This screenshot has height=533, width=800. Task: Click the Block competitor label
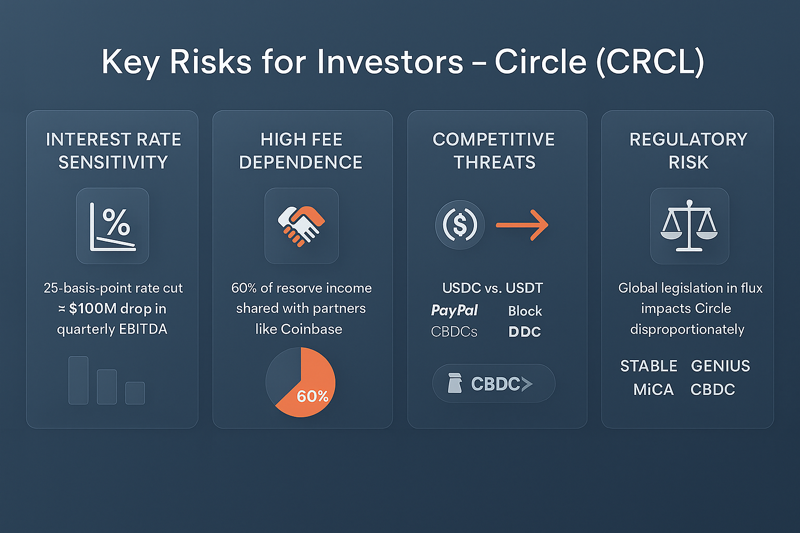coord(525,311)
